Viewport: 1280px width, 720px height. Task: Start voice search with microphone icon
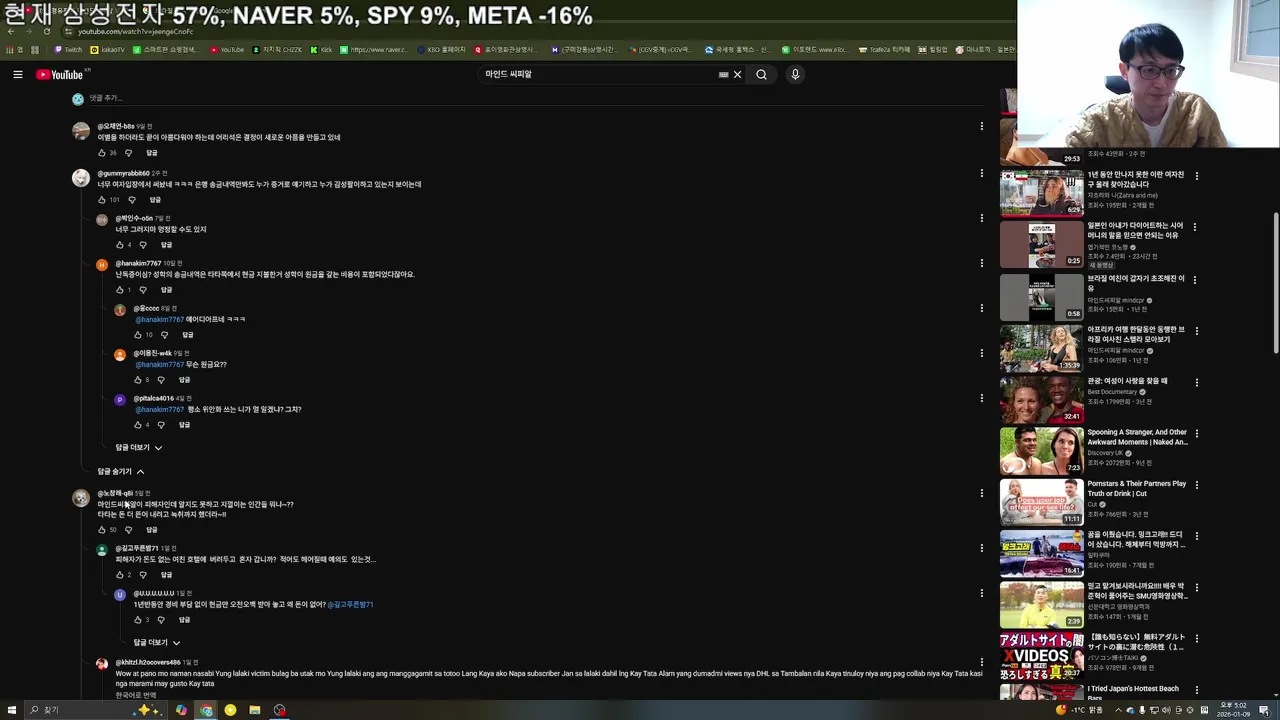[x=795, y=74]
